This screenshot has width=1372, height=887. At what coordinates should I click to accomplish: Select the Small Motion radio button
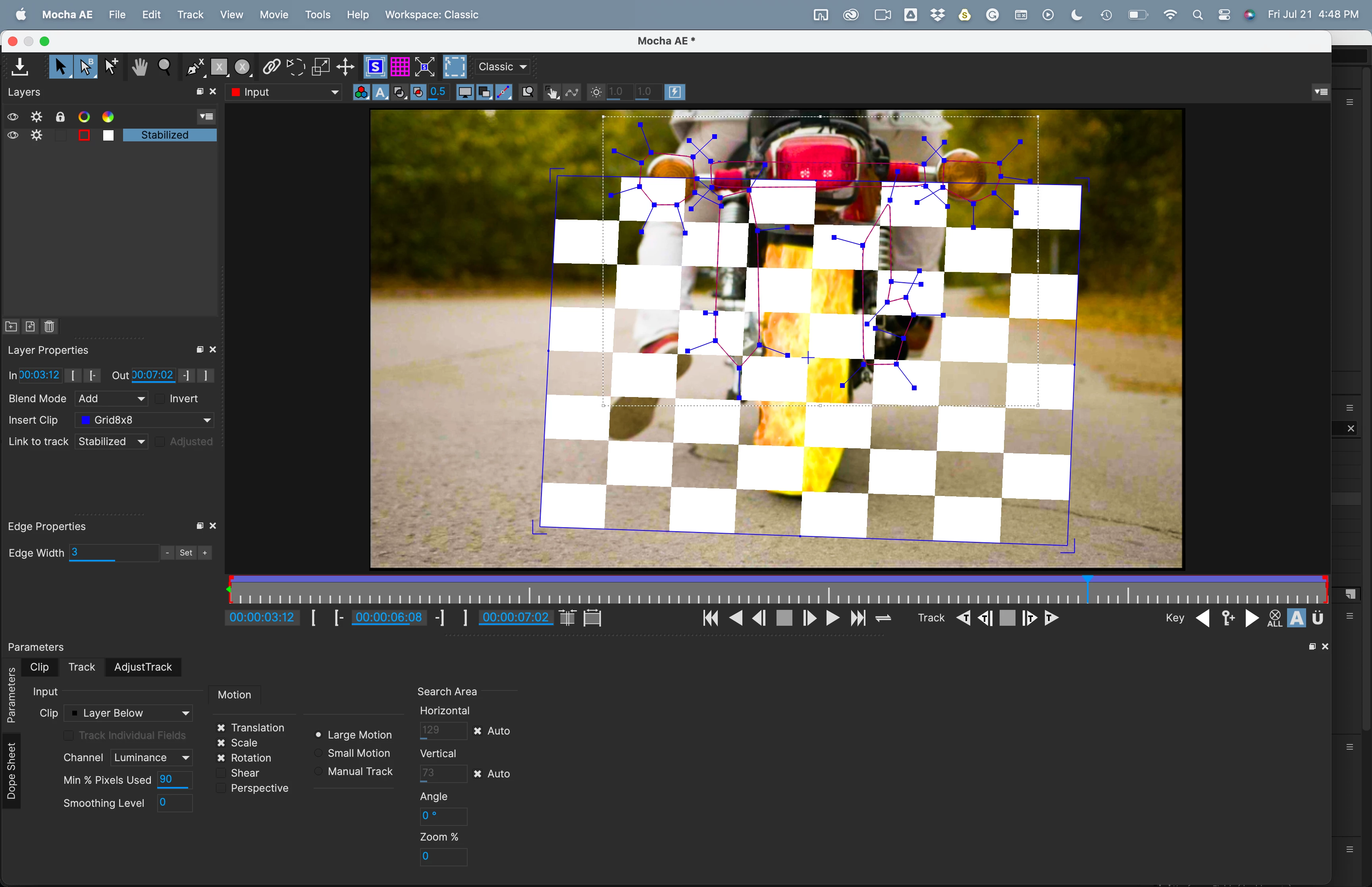(x=318, y=753)
